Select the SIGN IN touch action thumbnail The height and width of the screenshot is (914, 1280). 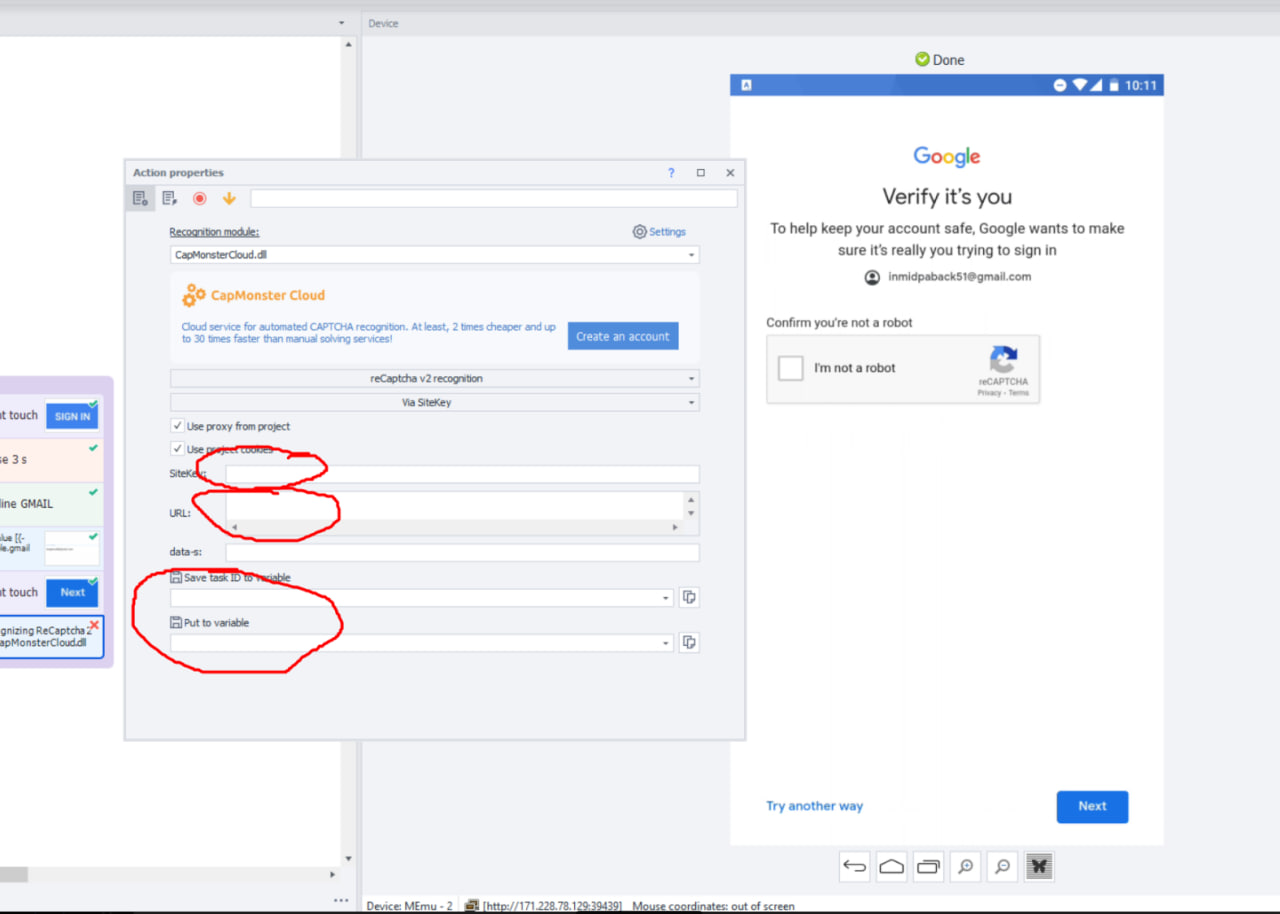[x=72, y=416]
